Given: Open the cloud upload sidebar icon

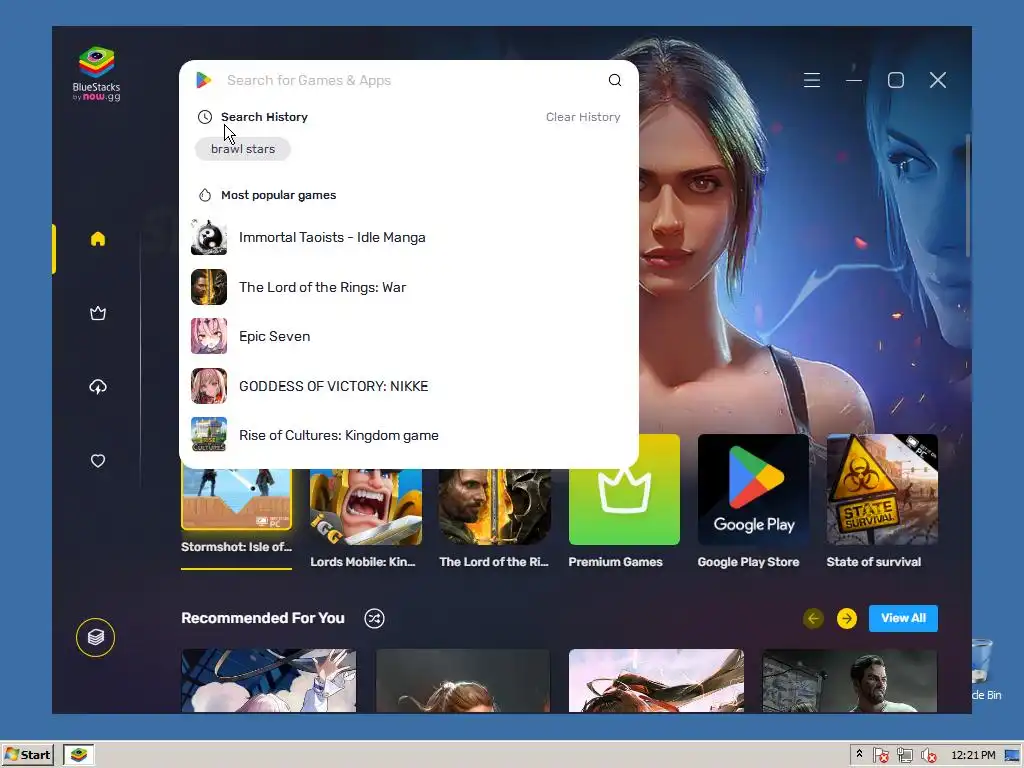Looking at the screenshot, I should [x=98, y=387].
